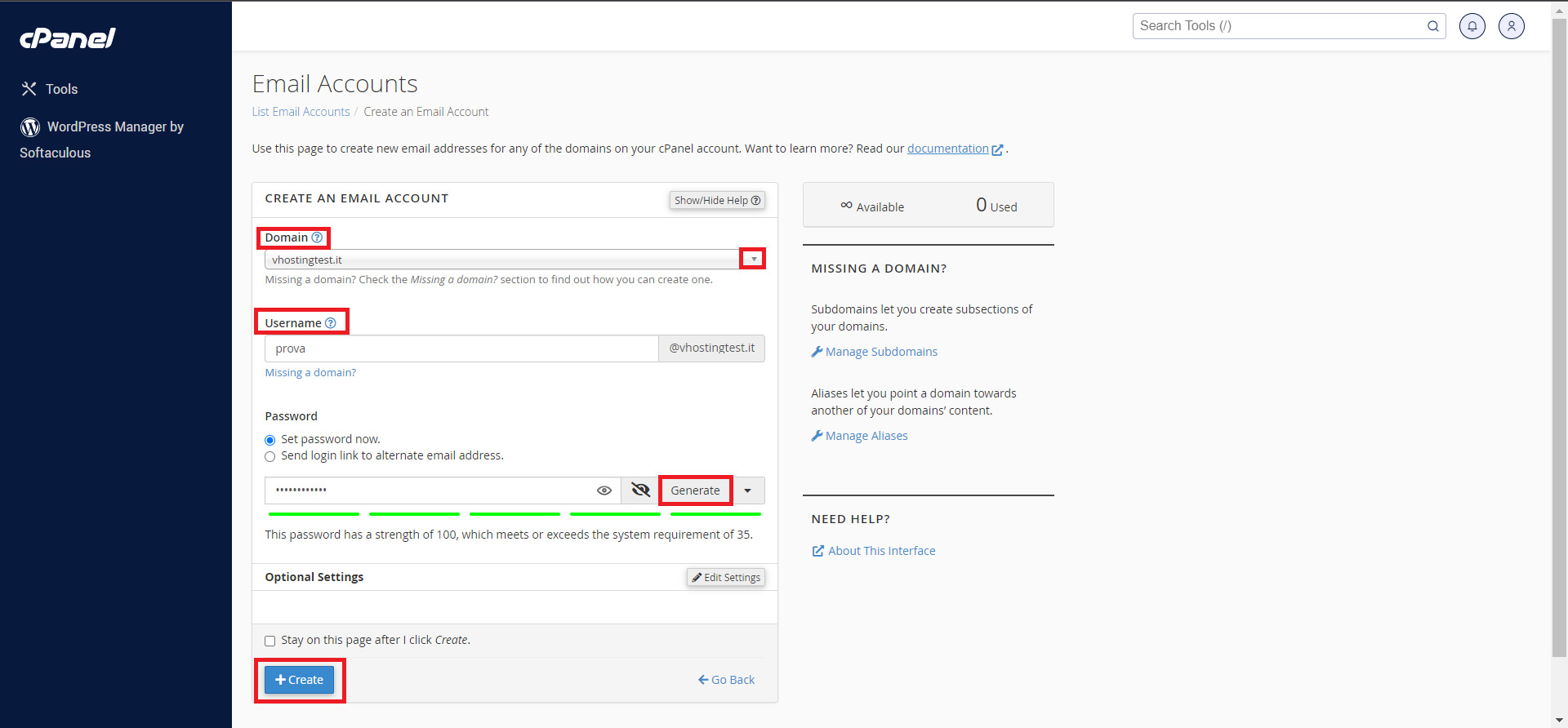
Task: Click the page scrollbar down arrow
Action: tap(1559, 721)
